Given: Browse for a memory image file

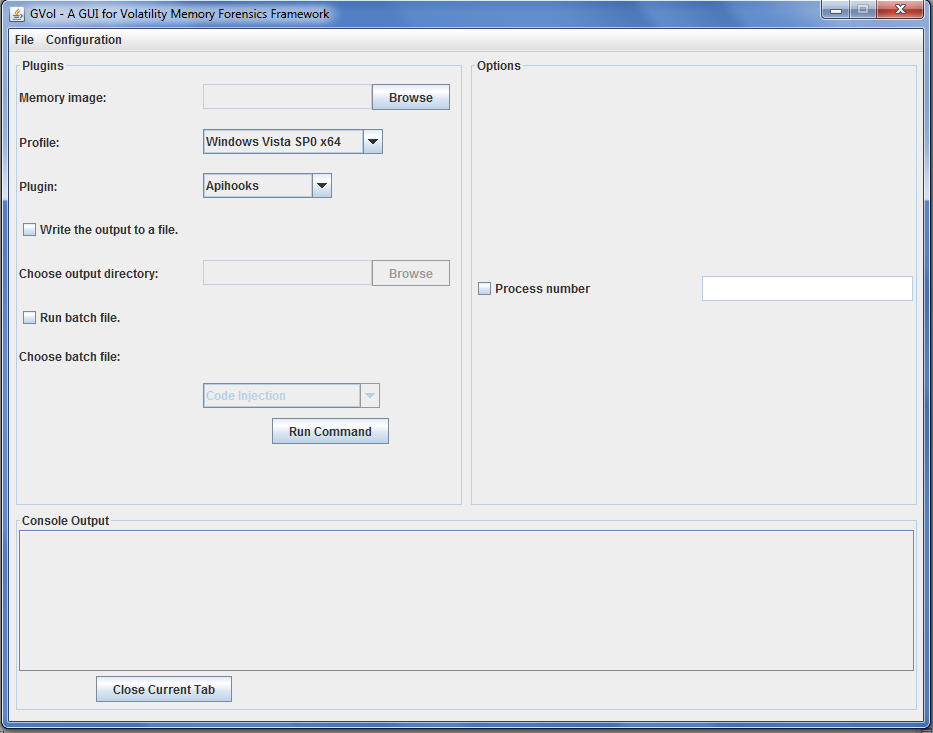Looking at the screenshot, I should (x=411, y=98).
